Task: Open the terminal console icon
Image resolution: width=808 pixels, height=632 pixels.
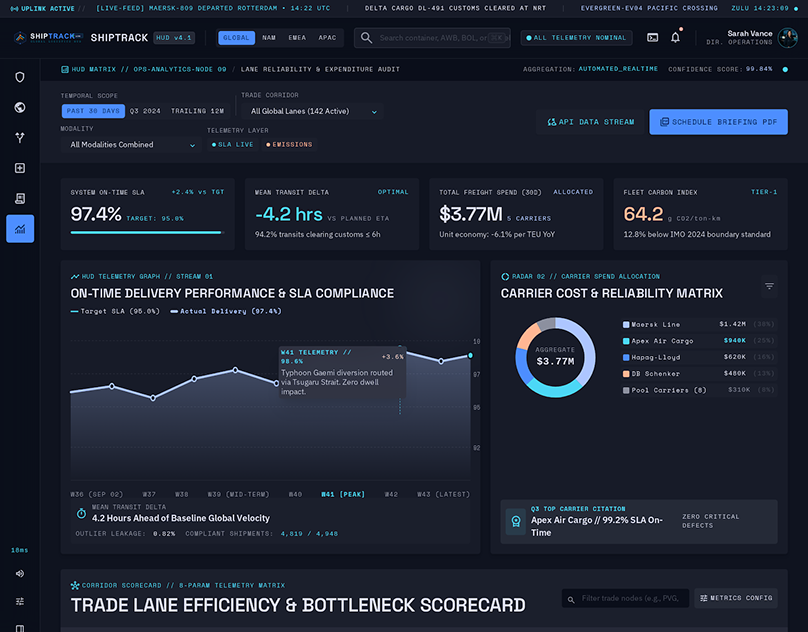Action: point(652,38)
